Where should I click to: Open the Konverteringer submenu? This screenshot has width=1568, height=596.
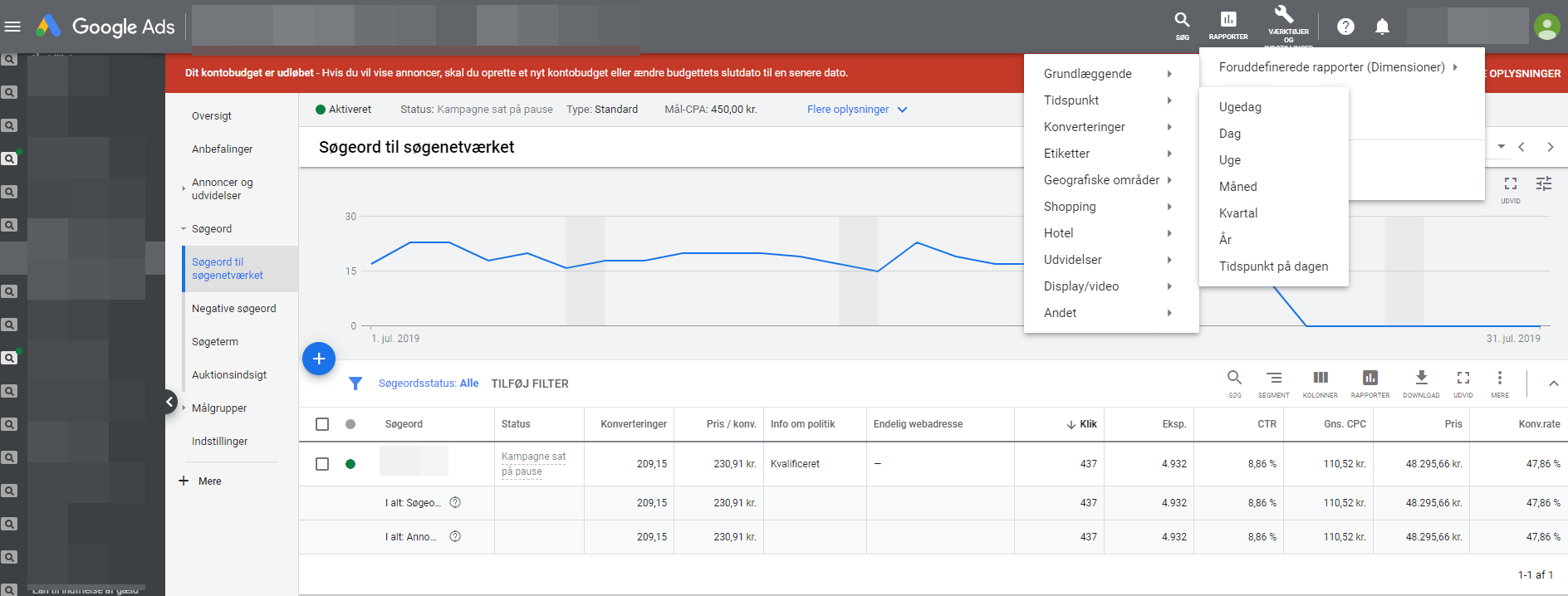[1111, 127]
